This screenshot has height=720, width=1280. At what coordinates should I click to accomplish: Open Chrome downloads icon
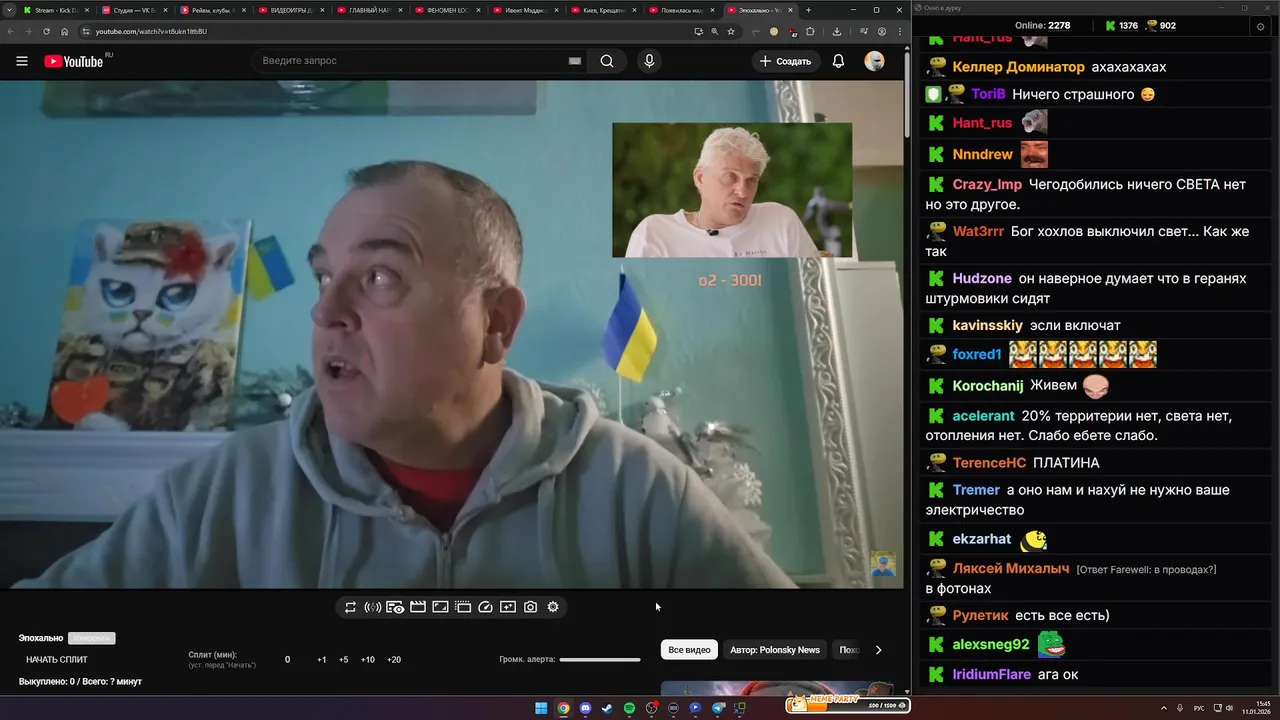[837, 31]
